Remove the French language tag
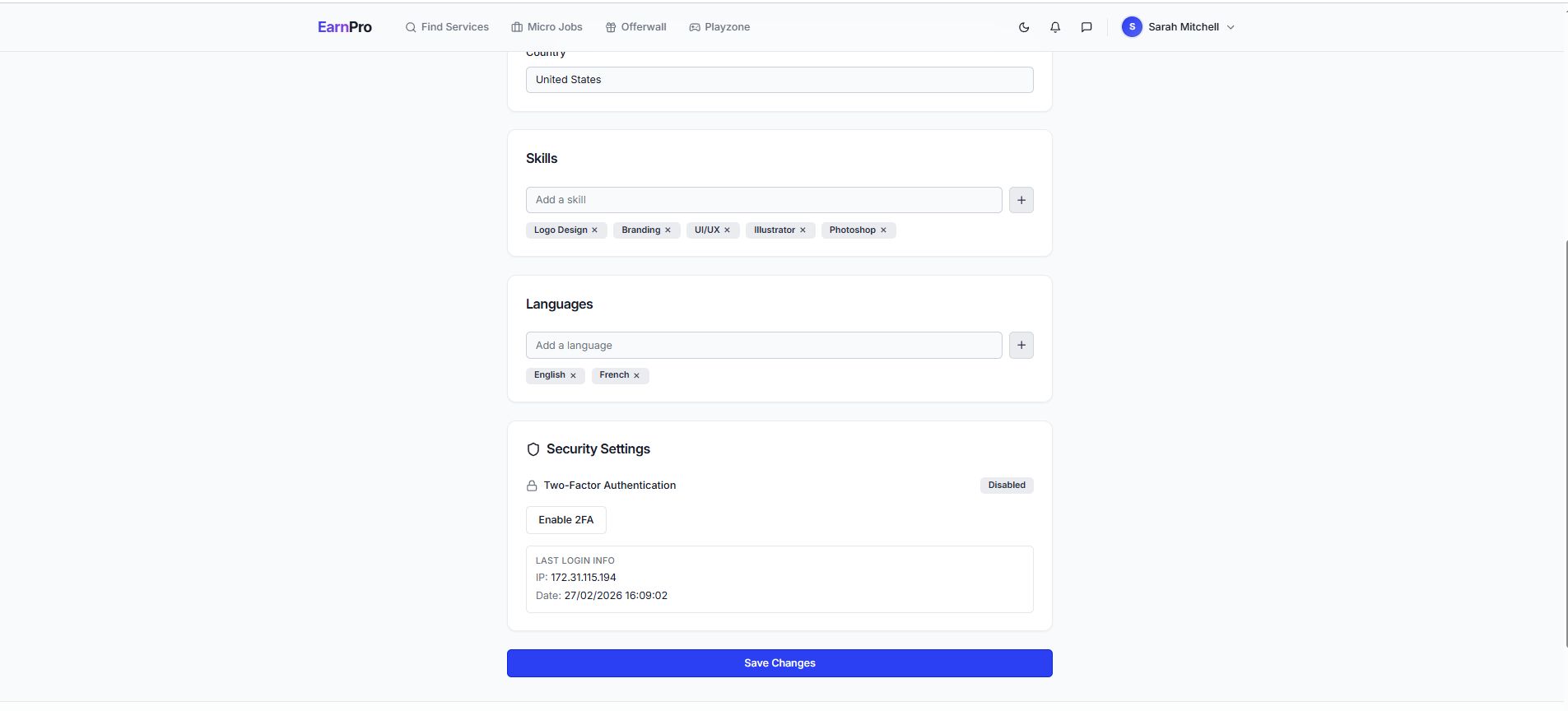1568x711 pixels. tap(636, 375)
